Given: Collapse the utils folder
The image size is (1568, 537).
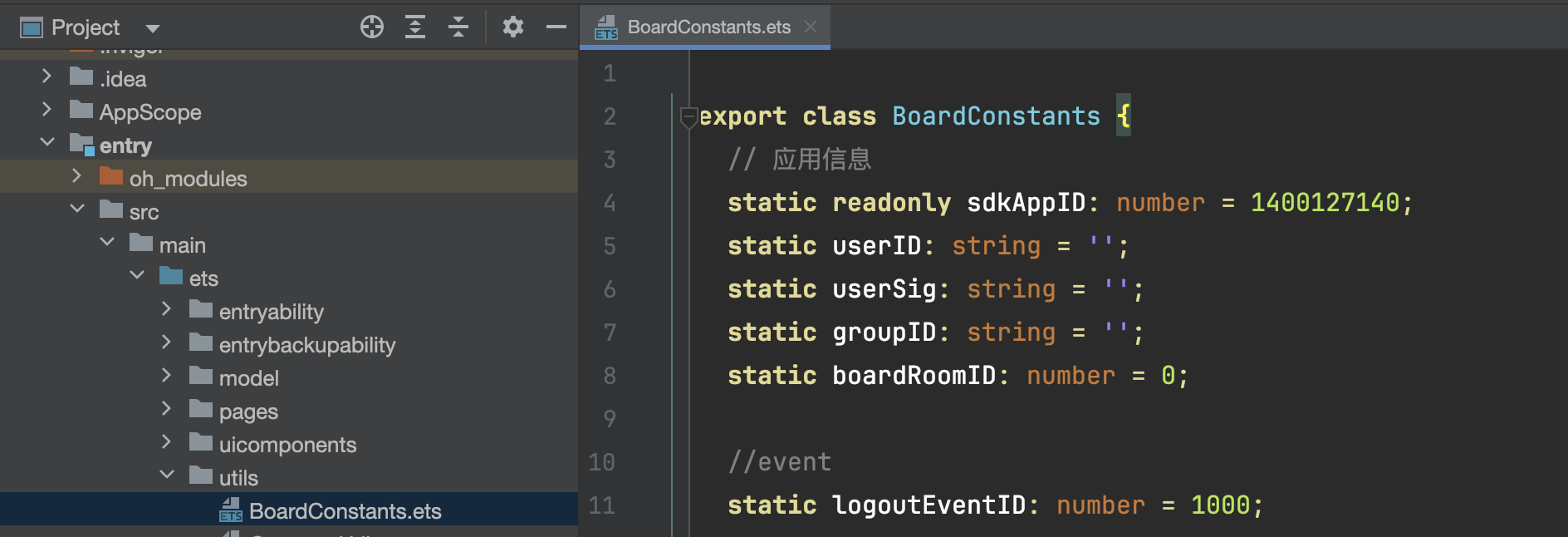Looking at the screenshot, I should coord(167,475).
